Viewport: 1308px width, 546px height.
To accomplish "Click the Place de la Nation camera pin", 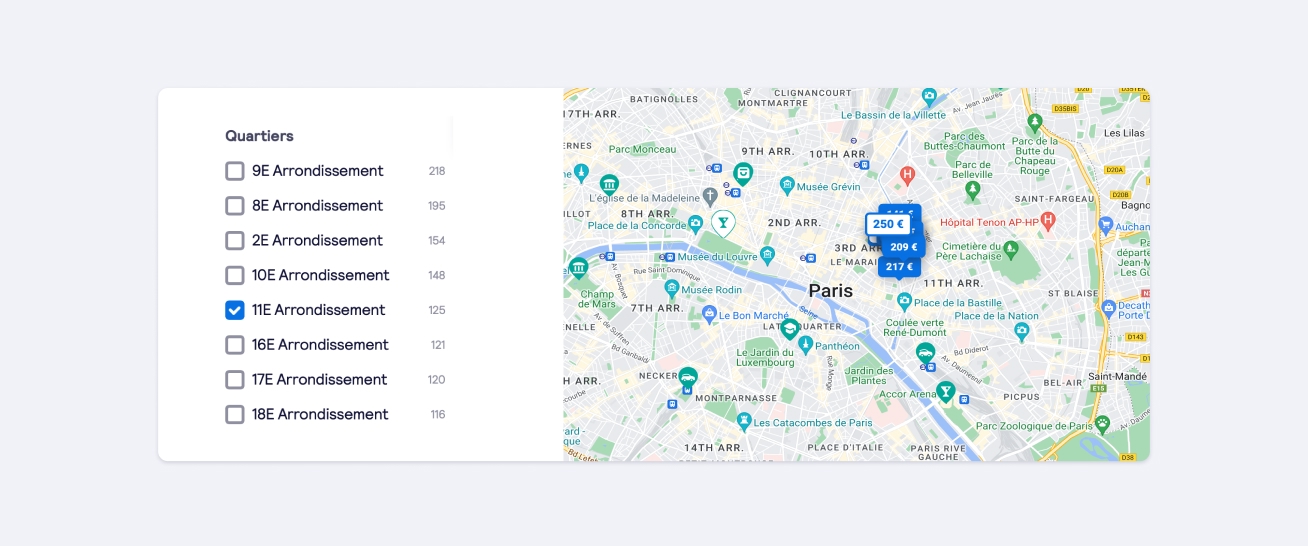I will coord(1021,329).
